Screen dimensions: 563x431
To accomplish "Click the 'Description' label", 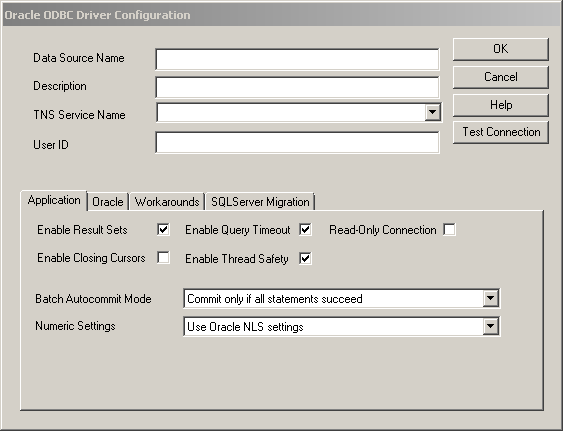I will pyautogui.click(x=60, y=86).
